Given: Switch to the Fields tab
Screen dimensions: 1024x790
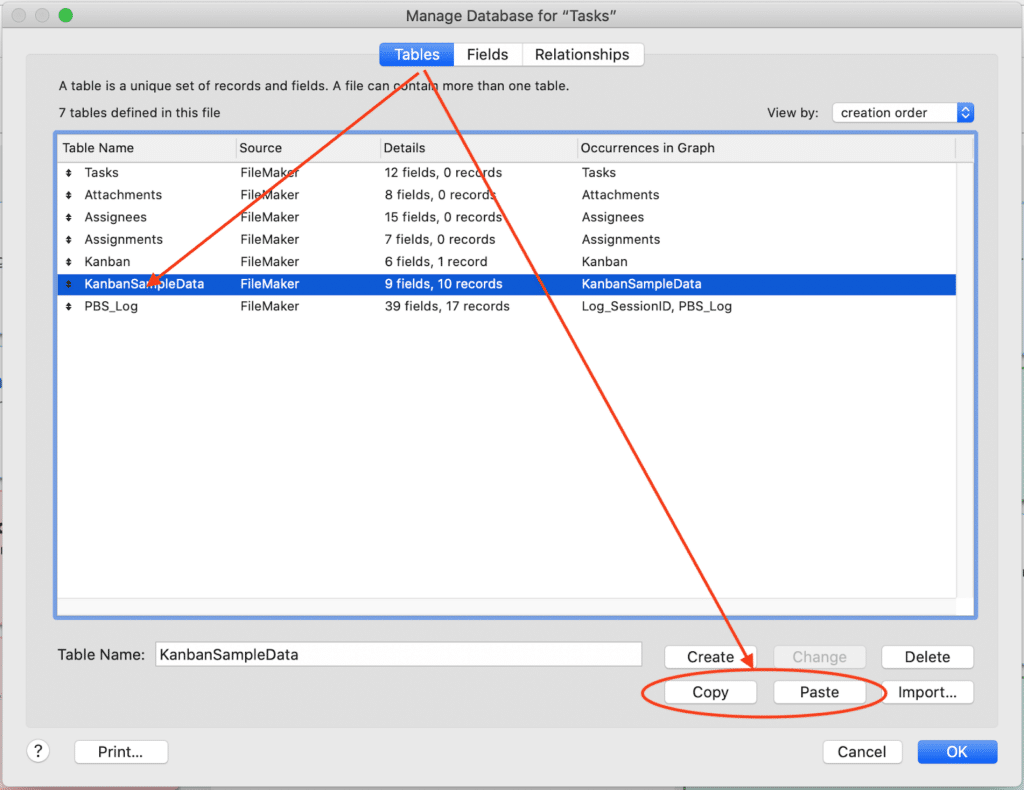Looking at the screenshot, I should coord(487,55).
